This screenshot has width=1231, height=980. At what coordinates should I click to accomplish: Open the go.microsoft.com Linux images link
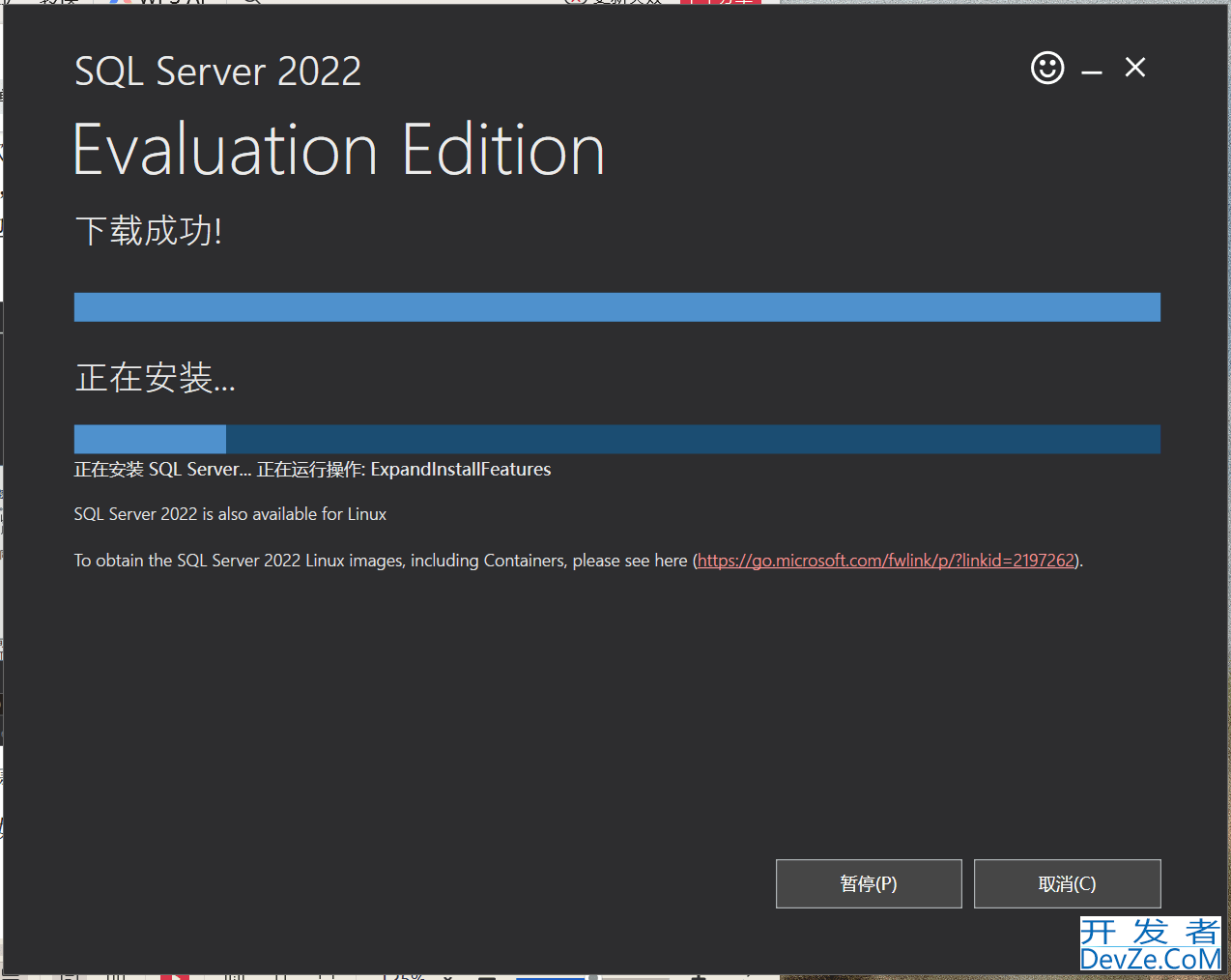886,561
